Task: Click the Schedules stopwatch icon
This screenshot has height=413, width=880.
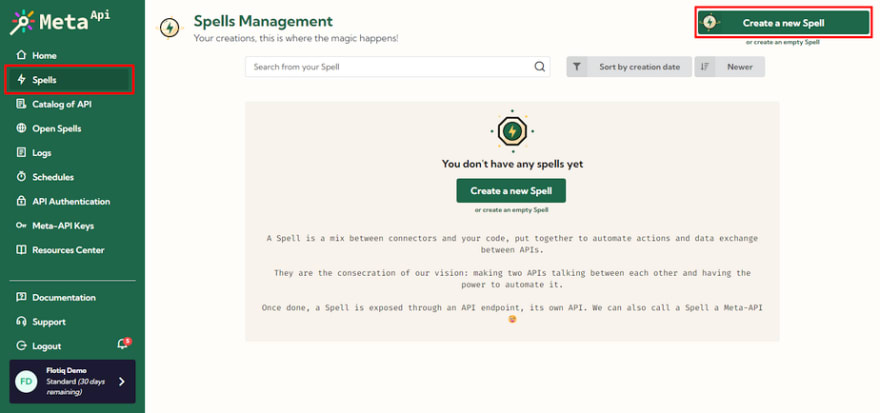Action: (21, 177)
